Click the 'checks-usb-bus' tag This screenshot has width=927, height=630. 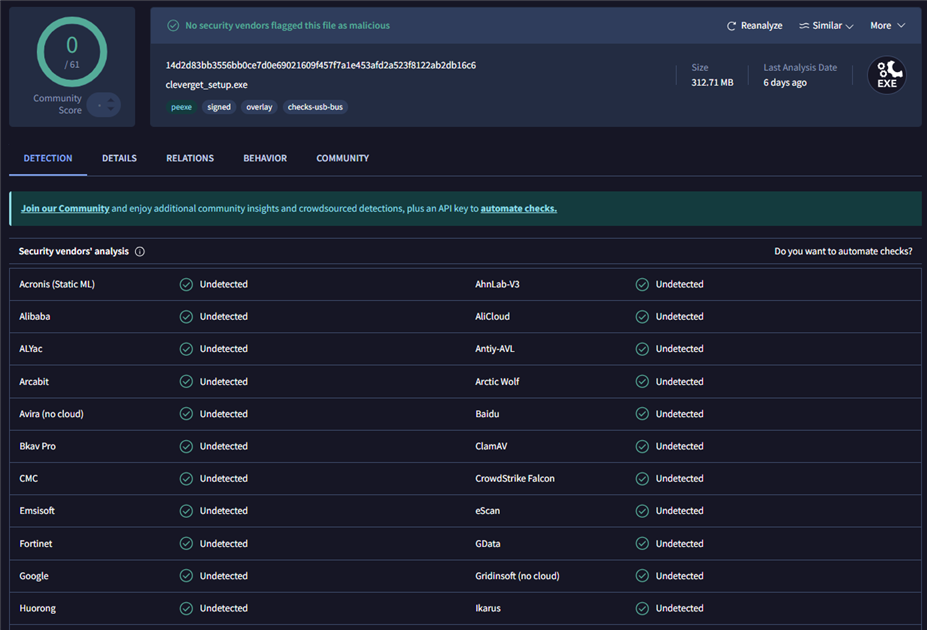[315, 108]
